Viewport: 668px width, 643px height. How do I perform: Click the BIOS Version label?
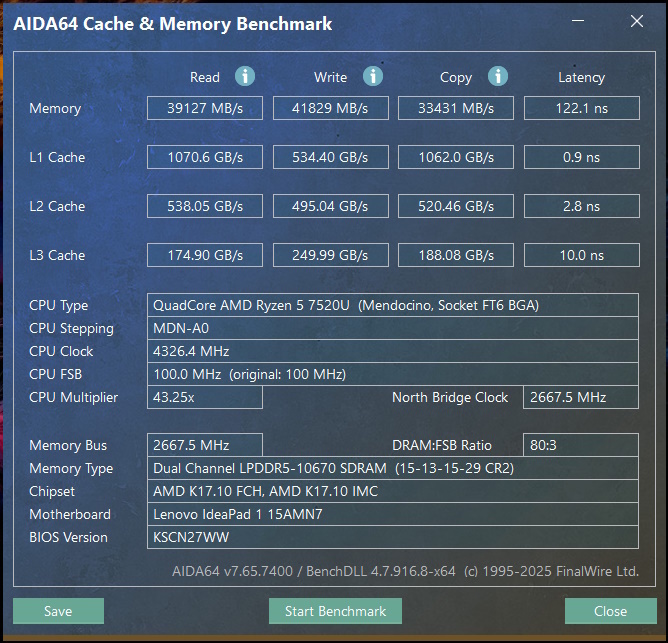coord(68,537)
